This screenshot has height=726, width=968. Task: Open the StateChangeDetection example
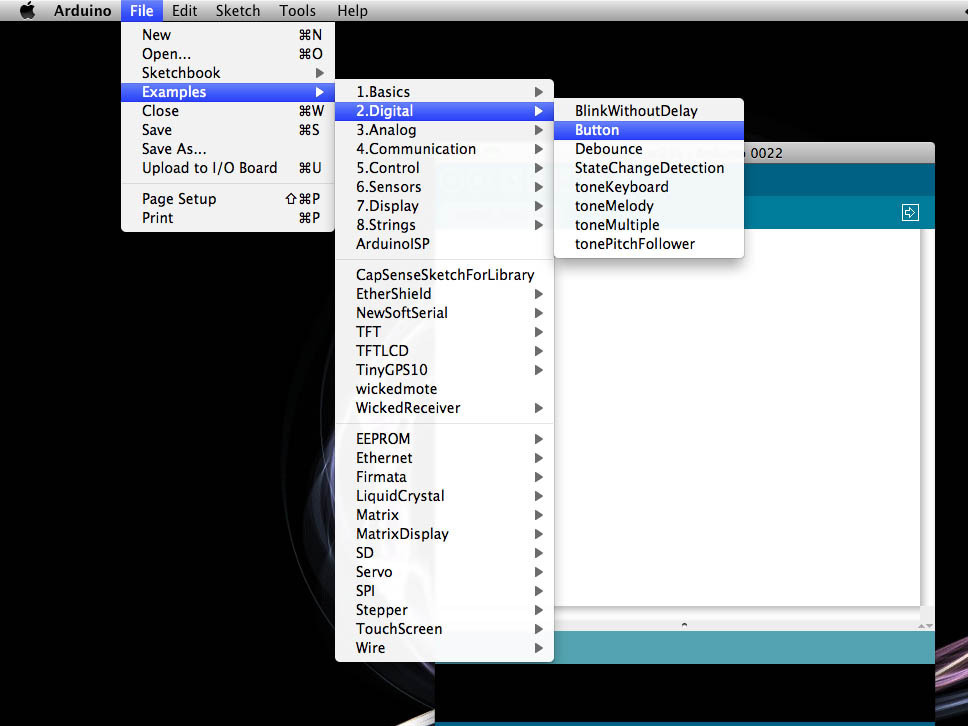[649, 168]
